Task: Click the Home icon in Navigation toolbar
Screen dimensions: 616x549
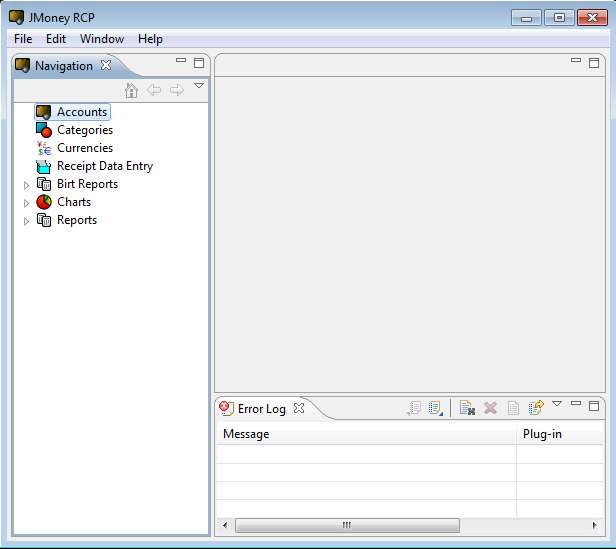Action: pos(131,90)
